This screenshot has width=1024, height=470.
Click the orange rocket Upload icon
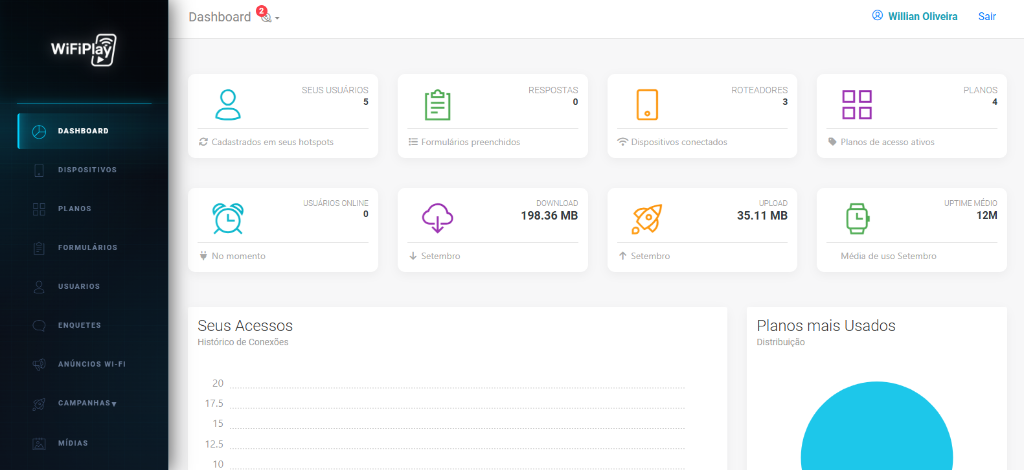click(x=647, y=219)
